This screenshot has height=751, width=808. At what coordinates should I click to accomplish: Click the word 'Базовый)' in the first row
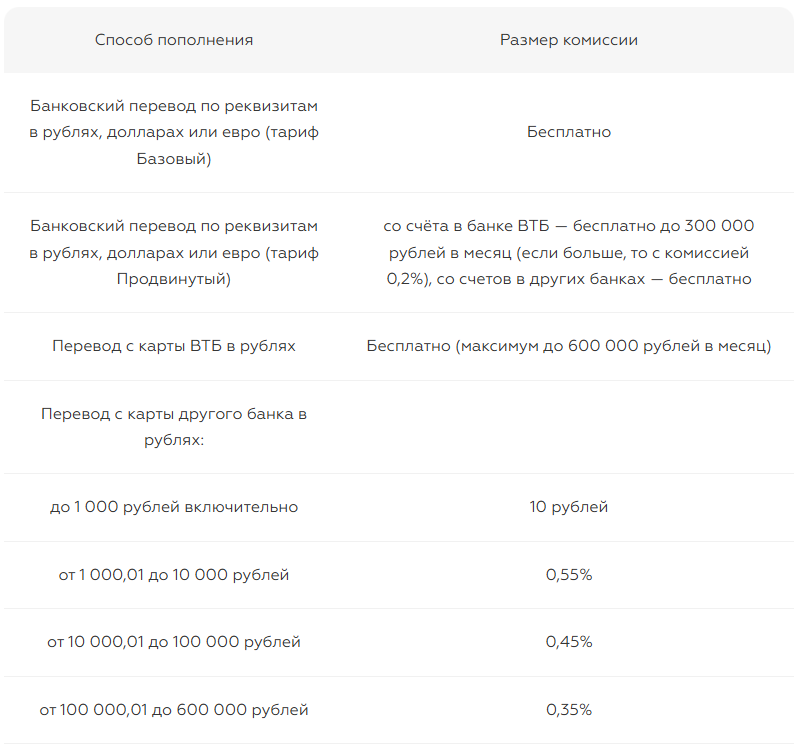click(174, 159)
